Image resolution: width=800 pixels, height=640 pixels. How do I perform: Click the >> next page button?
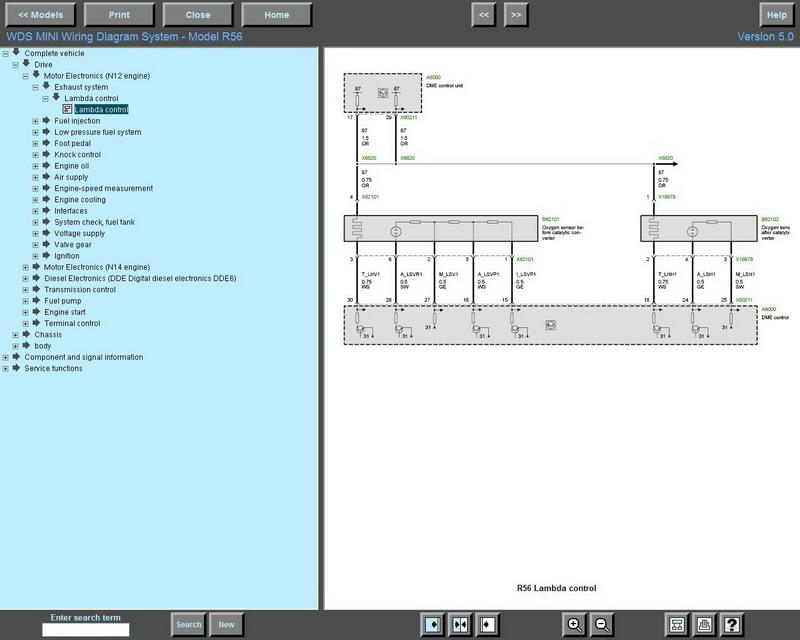(516, 15)
